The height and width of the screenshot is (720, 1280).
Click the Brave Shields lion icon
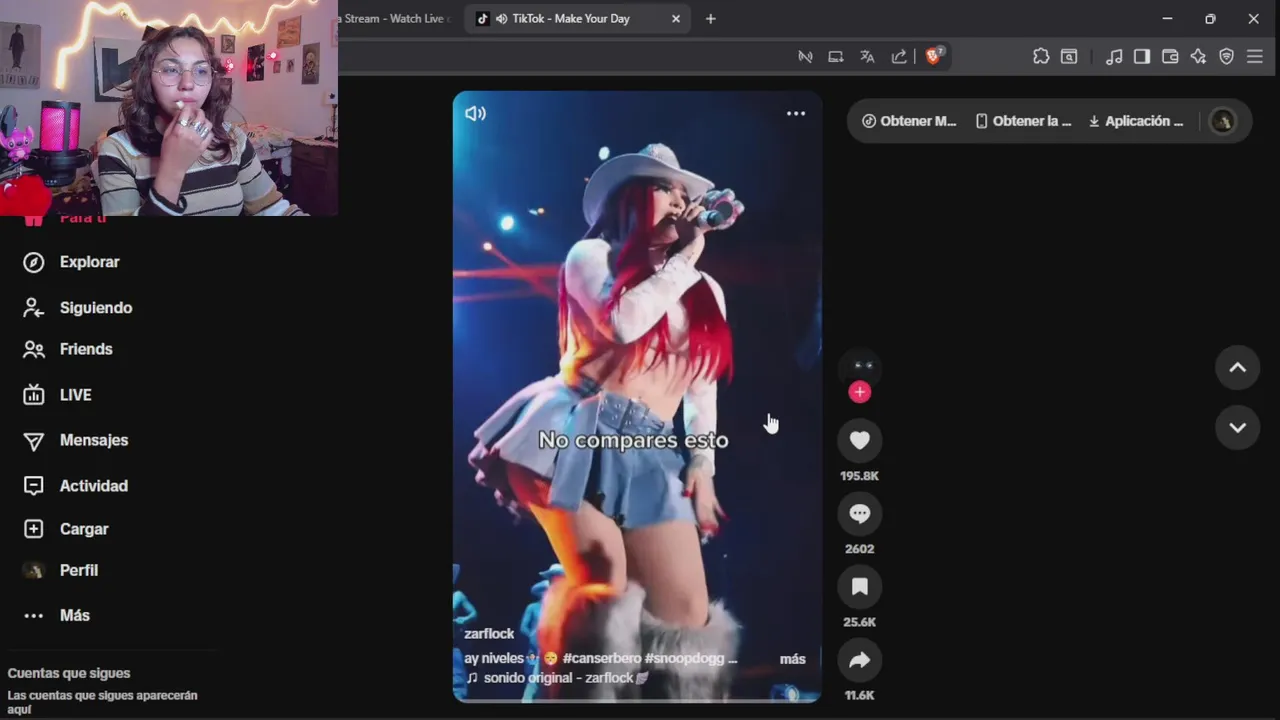[x=933, y=57]
